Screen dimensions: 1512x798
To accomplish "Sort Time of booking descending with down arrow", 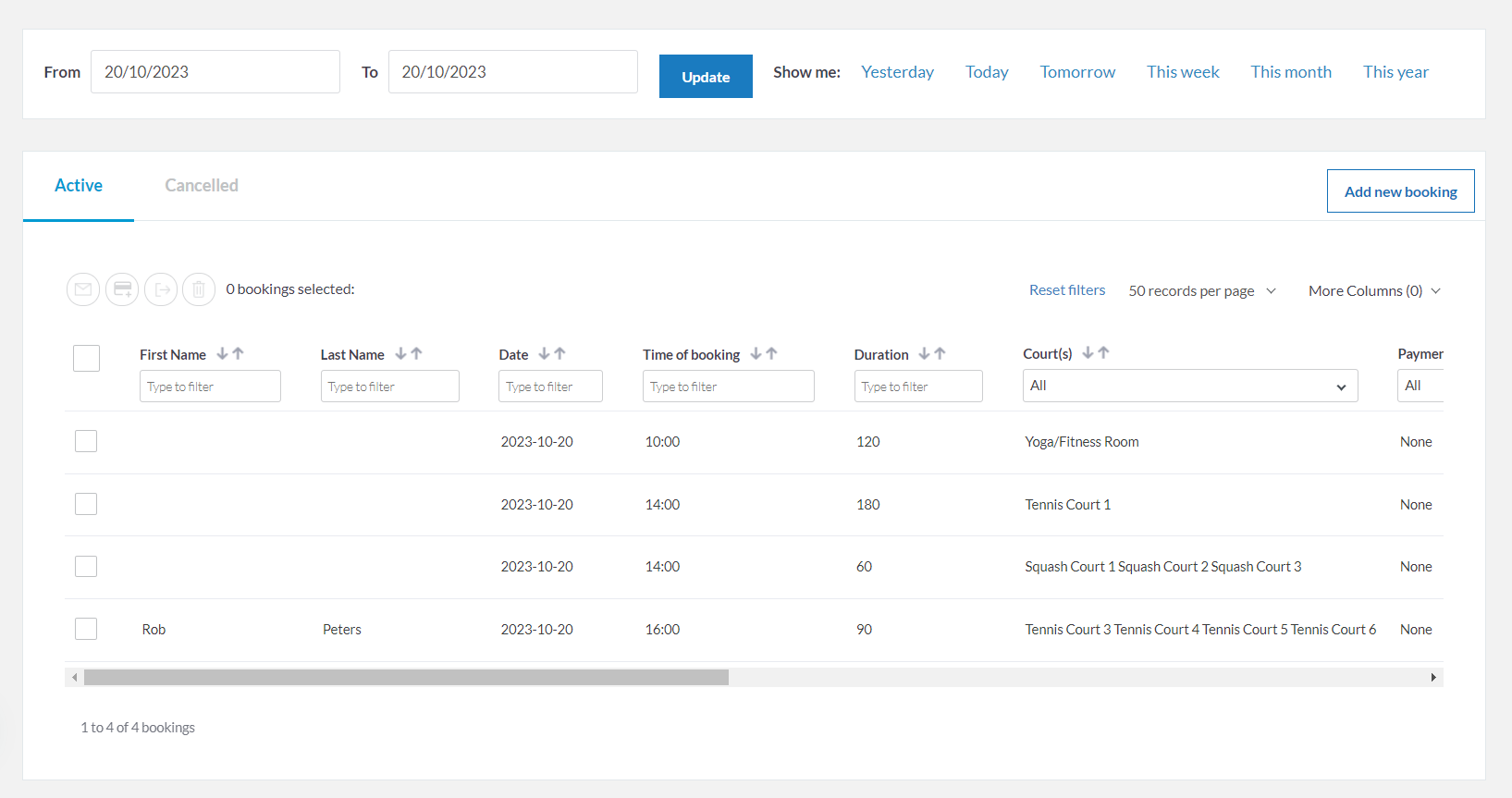I will tap(756, 353).
